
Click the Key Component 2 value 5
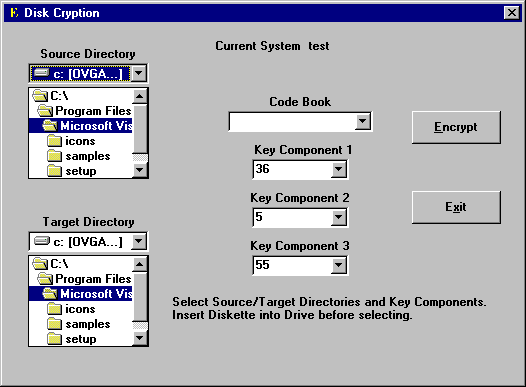(259, 217)
